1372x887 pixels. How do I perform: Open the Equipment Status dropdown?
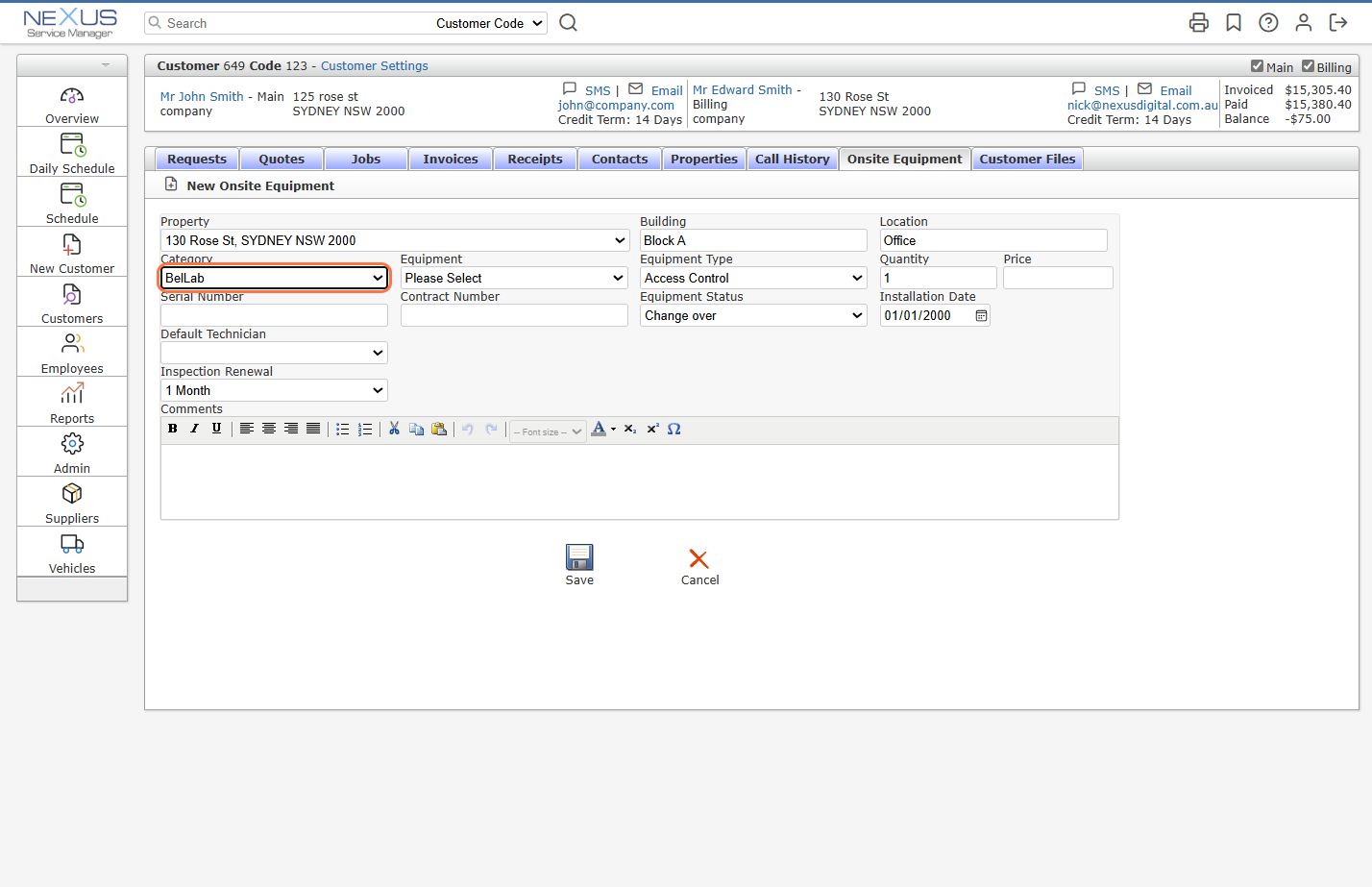753,315
